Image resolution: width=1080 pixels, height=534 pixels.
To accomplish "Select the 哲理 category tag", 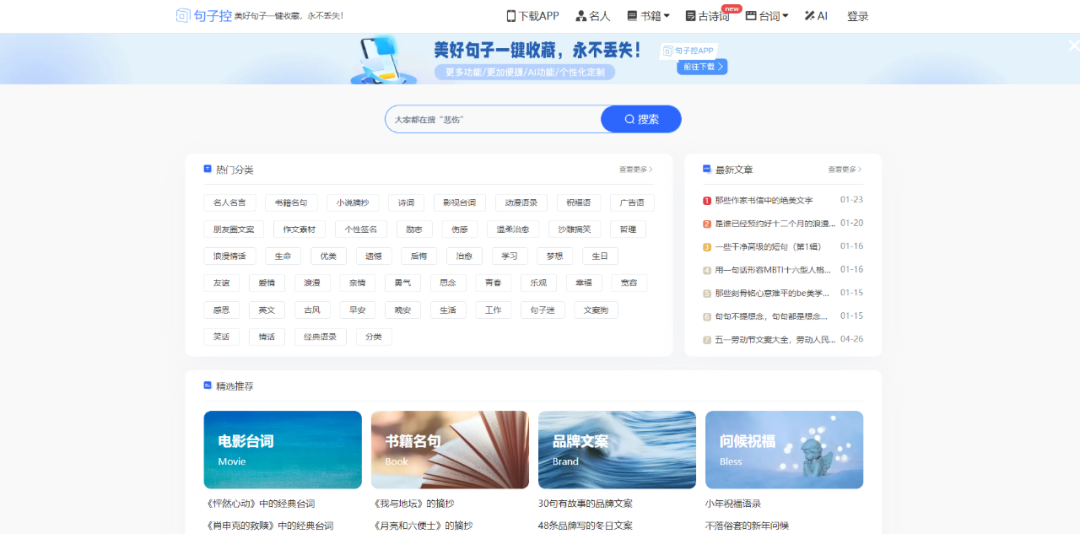I will pos(628,229).
